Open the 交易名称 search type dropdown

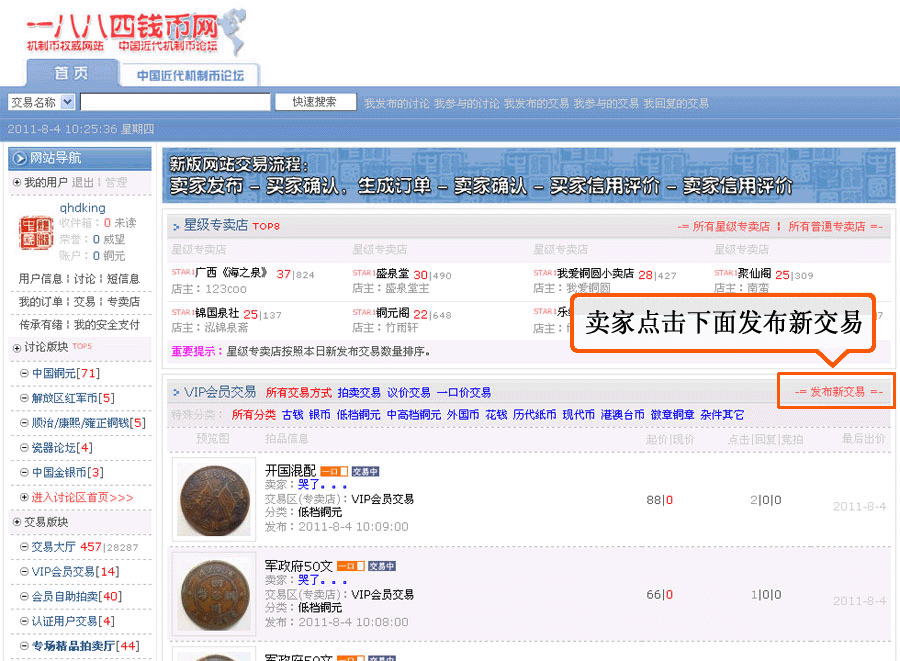[x=67, y=102]
